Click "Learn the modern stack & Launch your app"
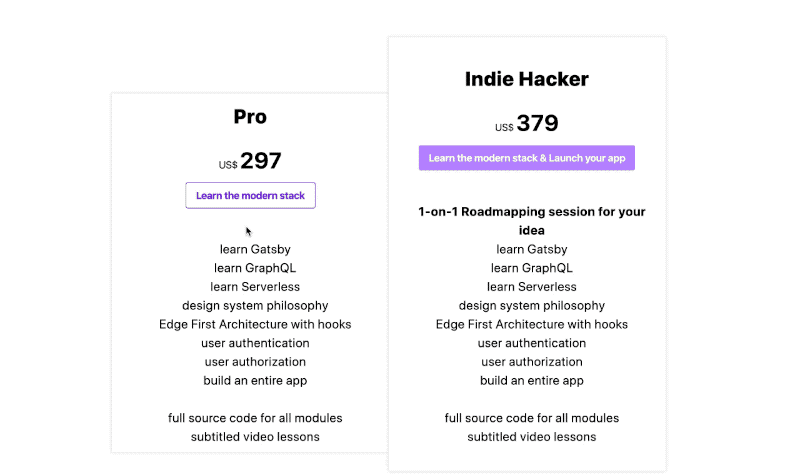The height and width of the screenshot is (475, 800). pyautogui.click(x=526, y=158)
